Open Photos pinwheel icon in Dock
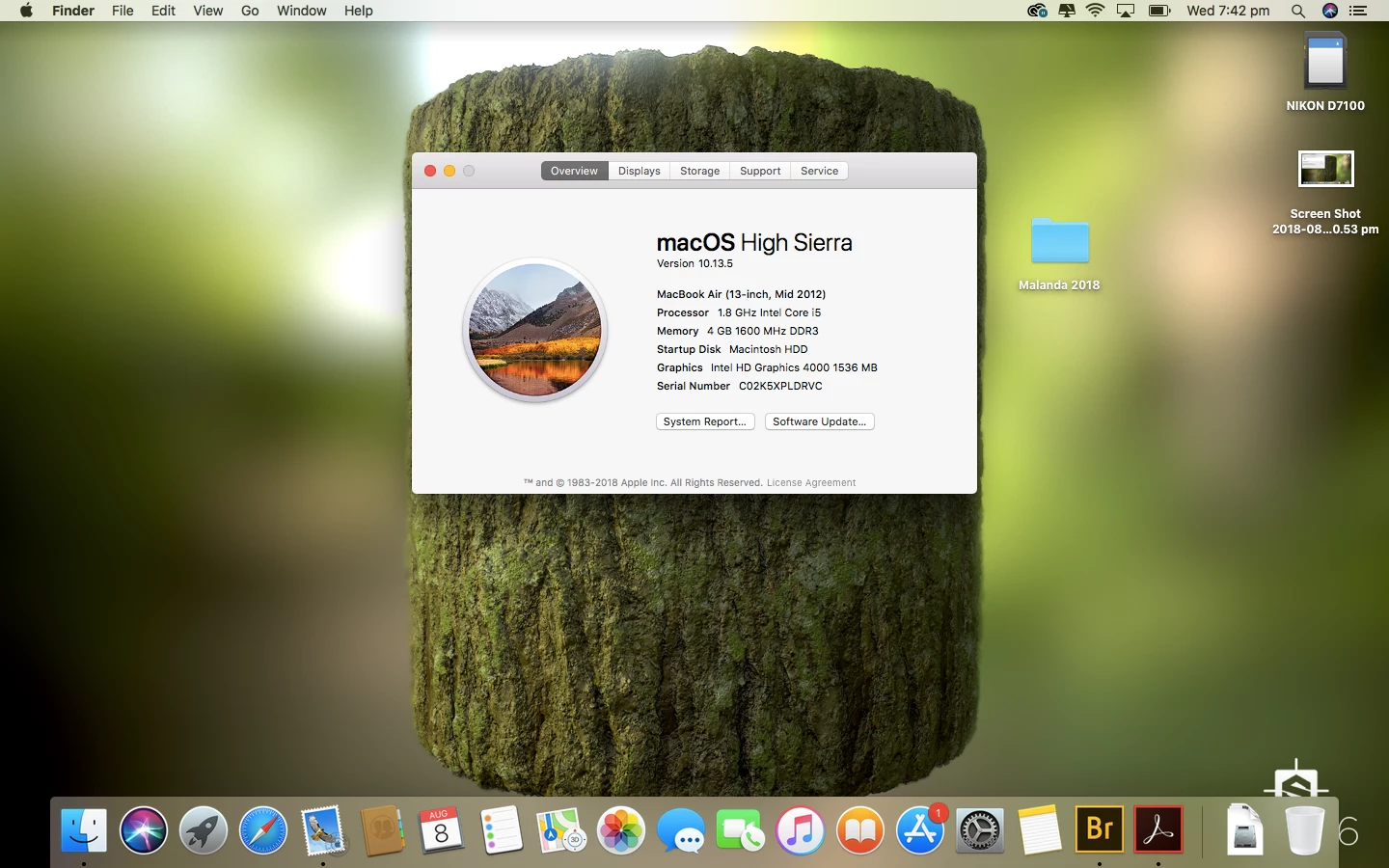 point(621,830)
